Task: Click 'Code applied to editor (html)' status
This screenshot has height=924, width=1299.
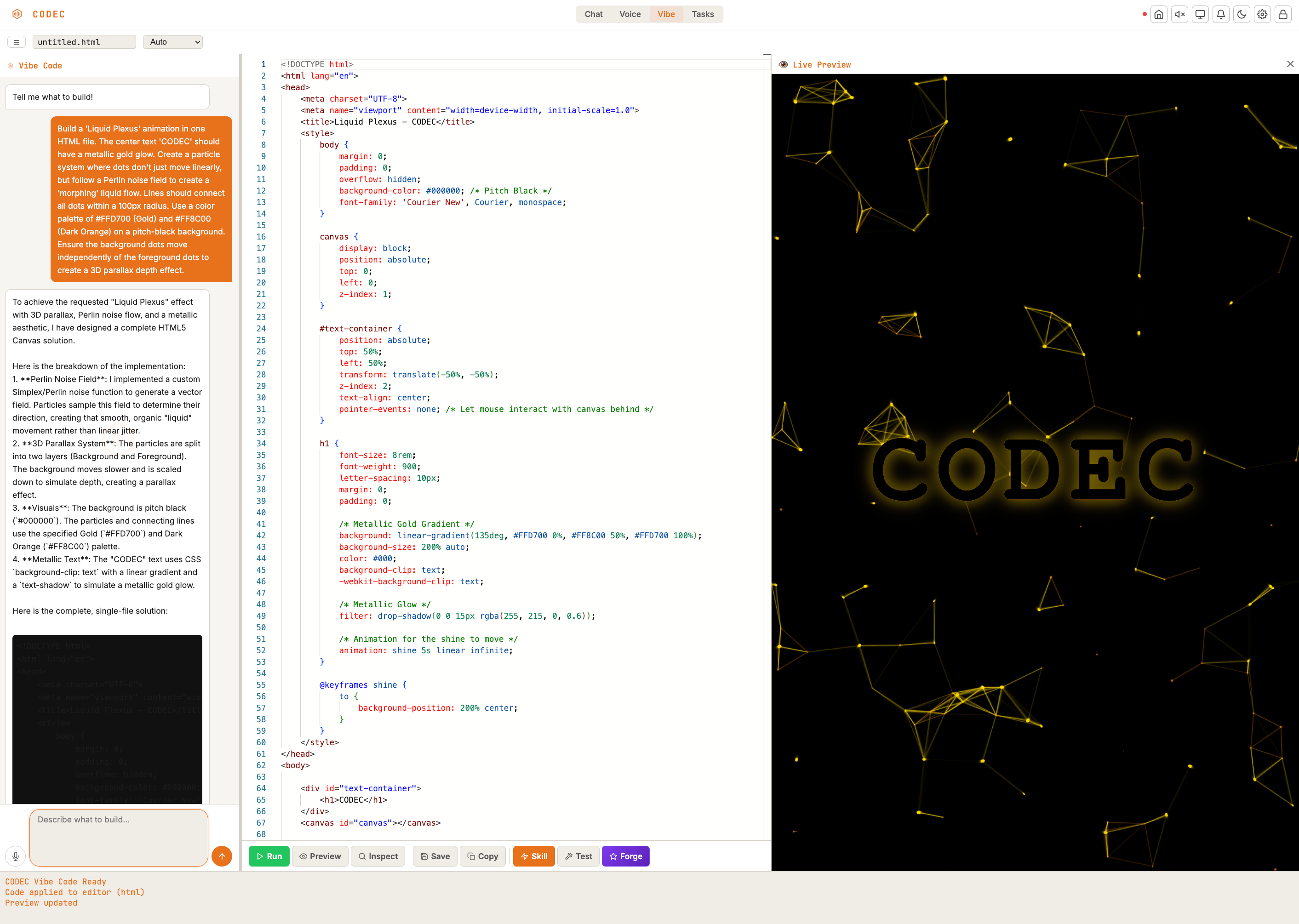Action: pyautogui.click(x=74, y=892)
